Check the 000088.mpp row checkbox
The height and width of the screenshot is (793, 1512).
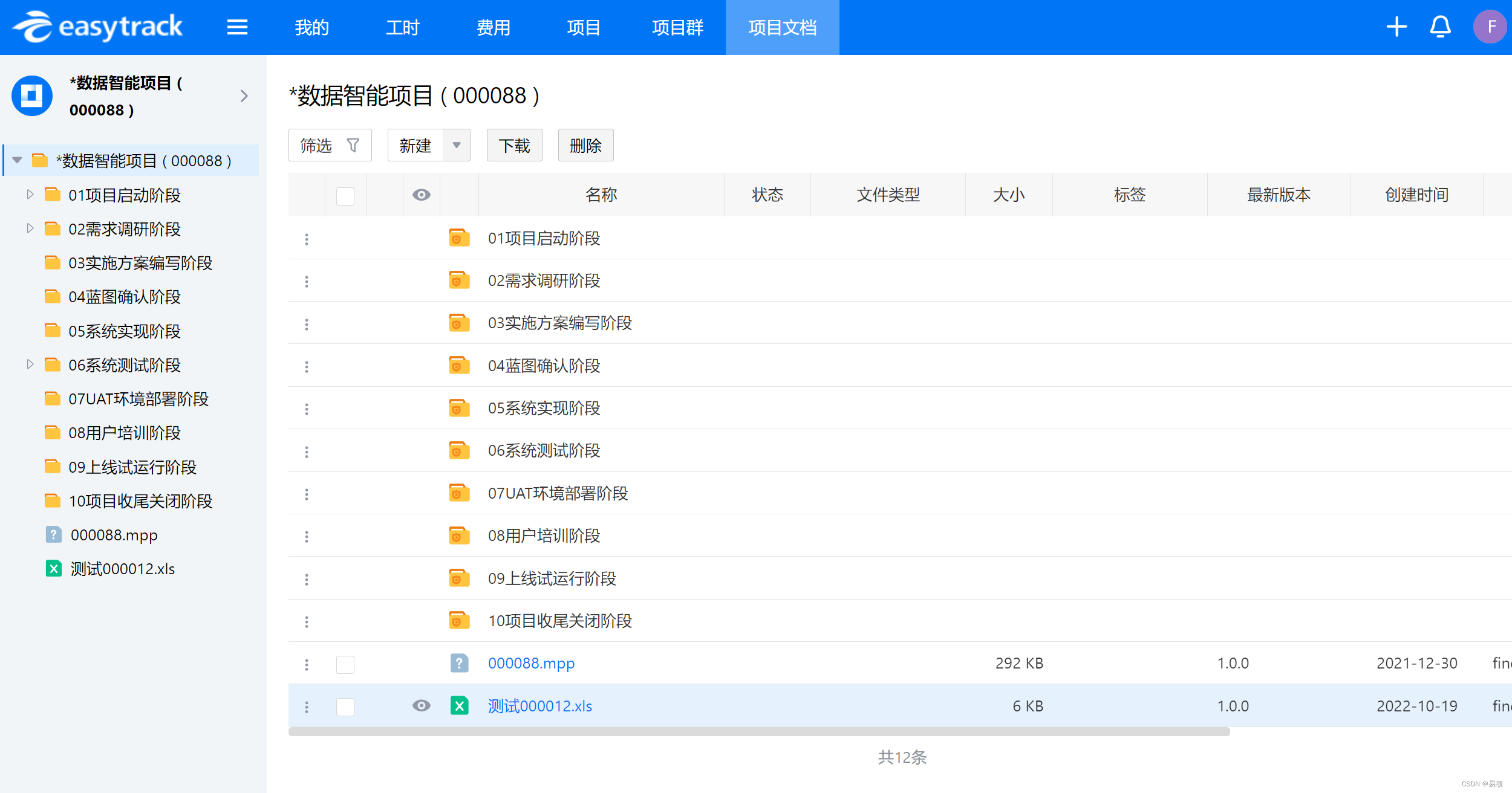coord(345,664)
